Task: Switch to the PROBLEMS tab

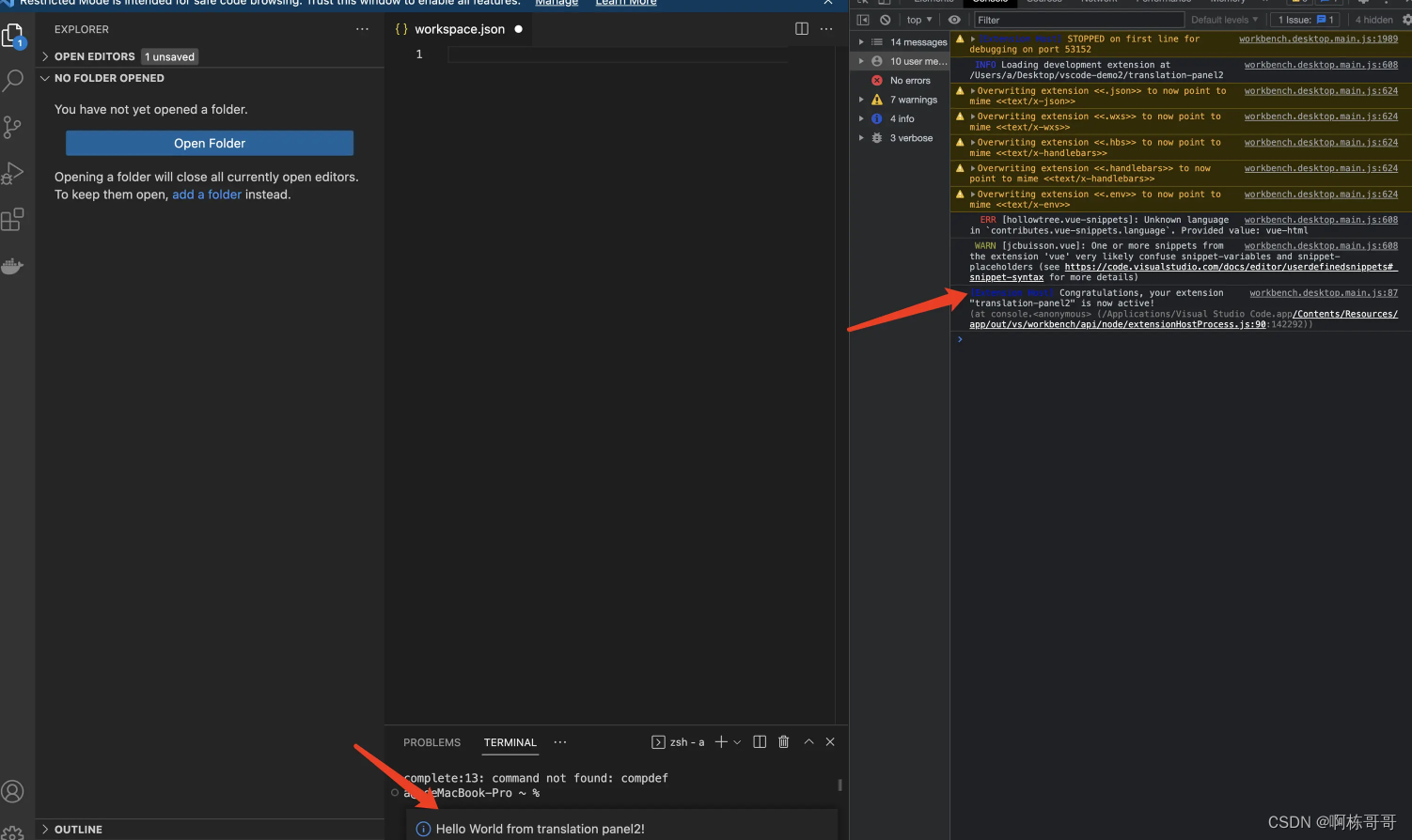Action: (431, 742)
